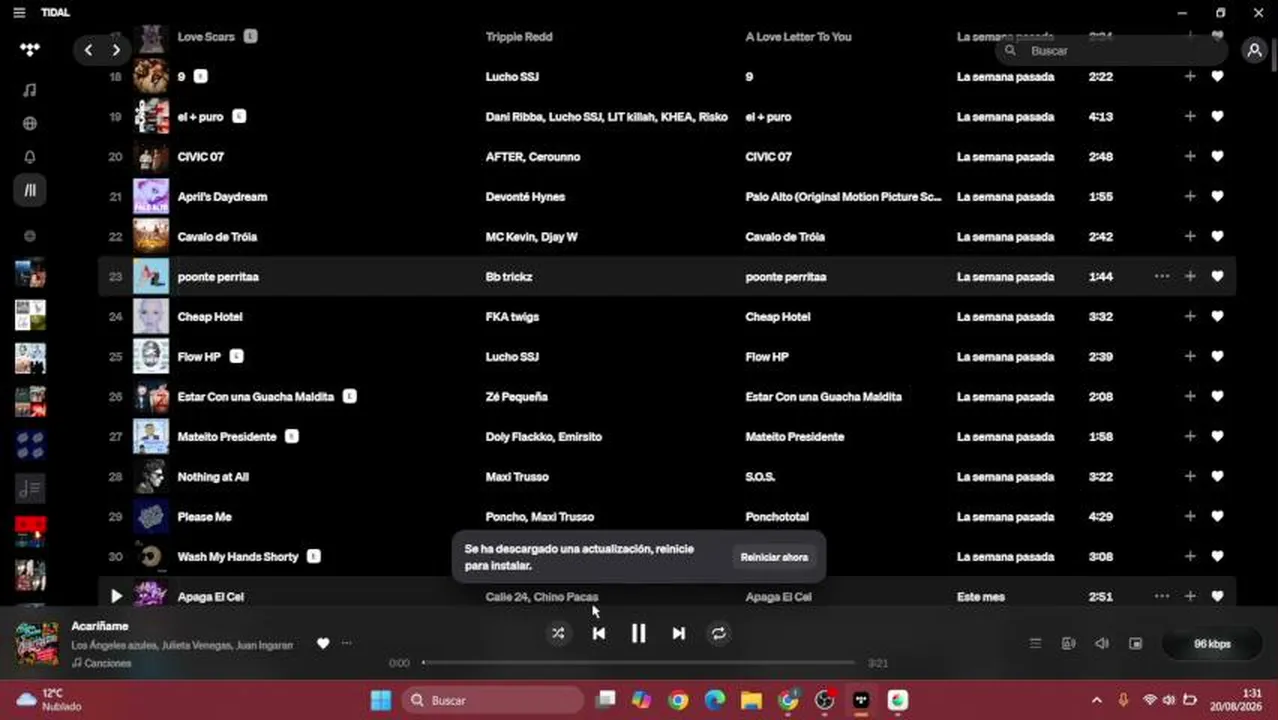Show hidden system tray icons chevron
This screenshot has width=1278, height=720.
point(1096,700)
